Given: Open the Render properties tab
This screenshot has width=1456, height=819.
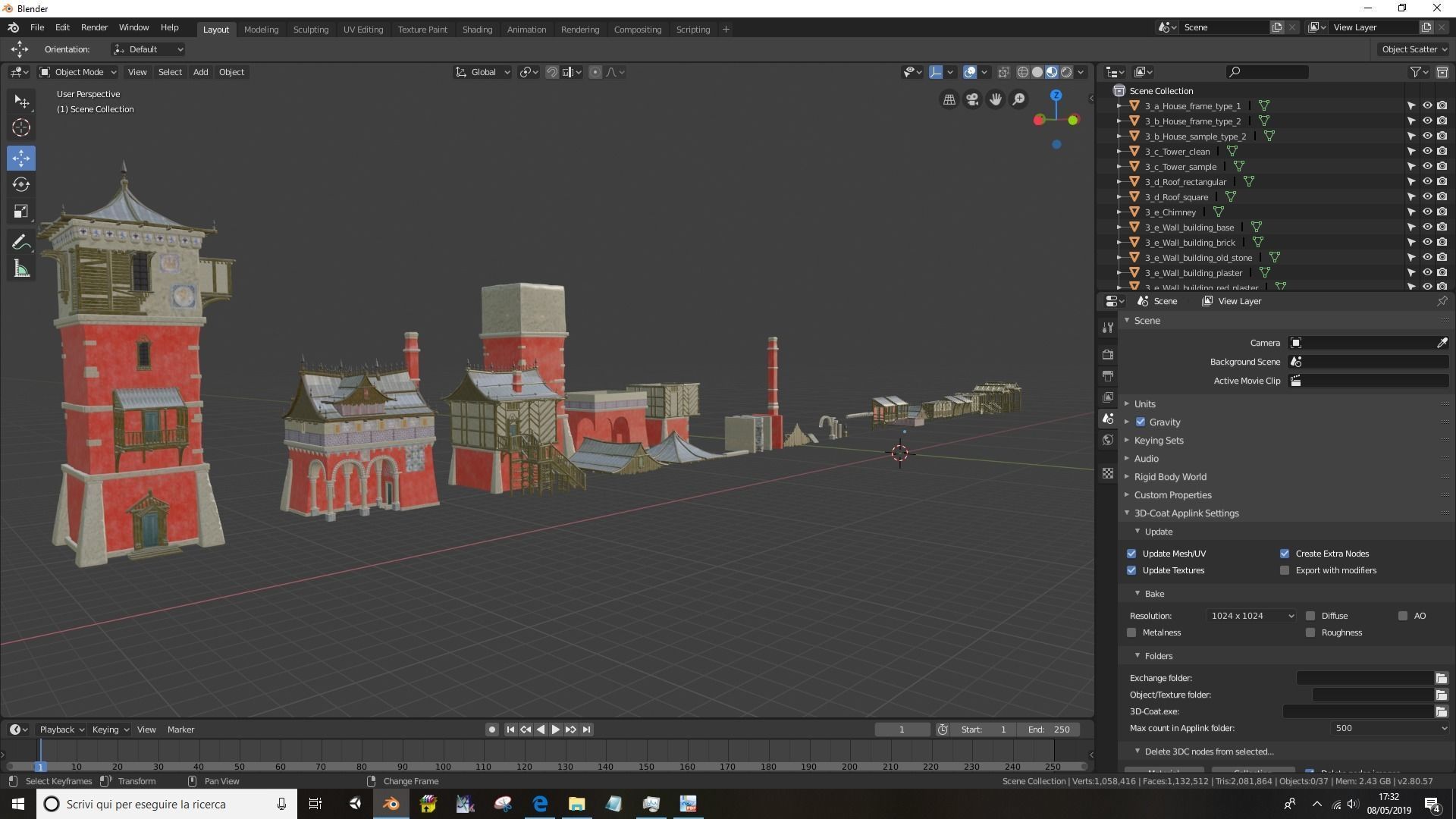Looking at the screenshot, I should pyautogui.click(x=1108, y=354).
